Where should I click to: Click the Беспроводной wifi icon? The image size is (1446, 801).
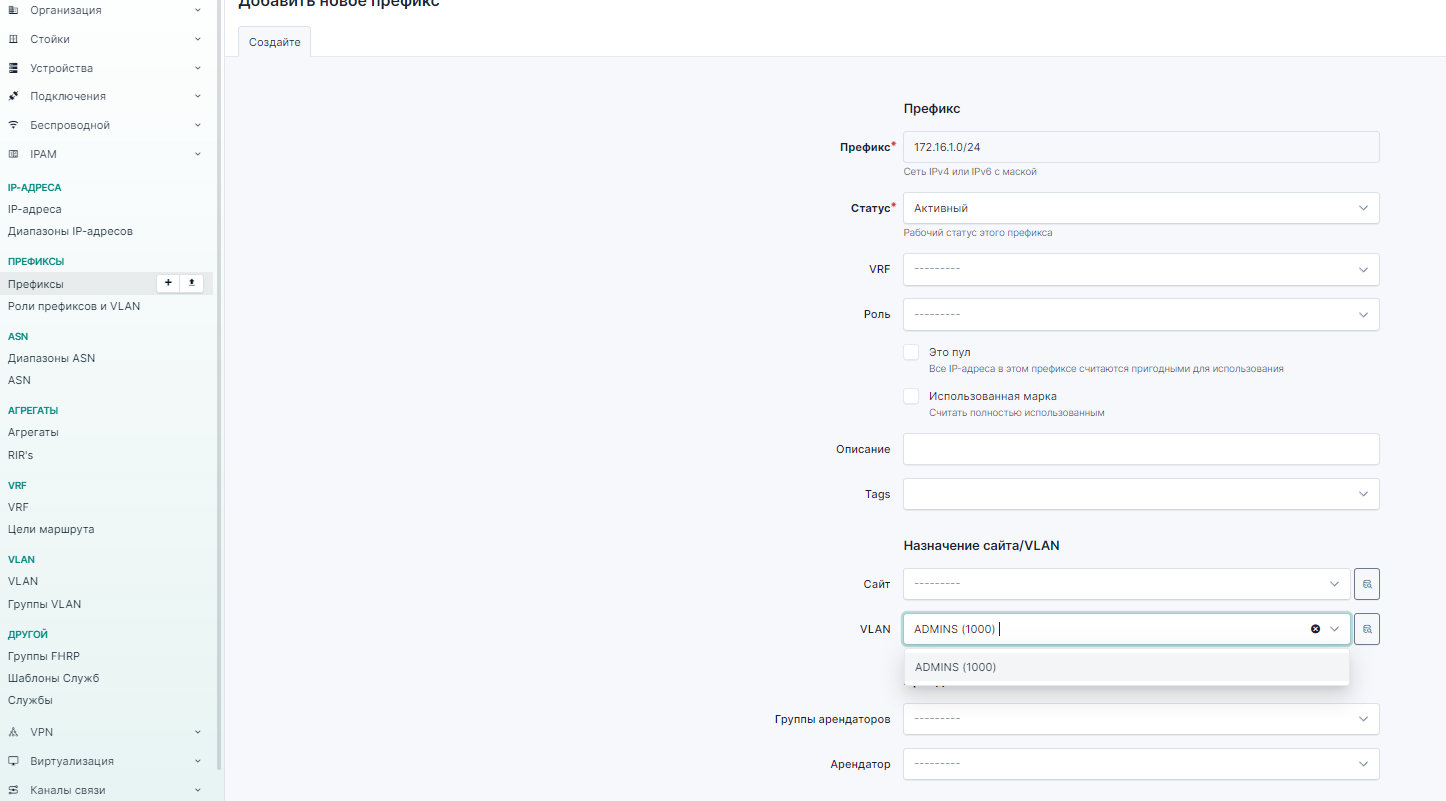coord(13,125)
